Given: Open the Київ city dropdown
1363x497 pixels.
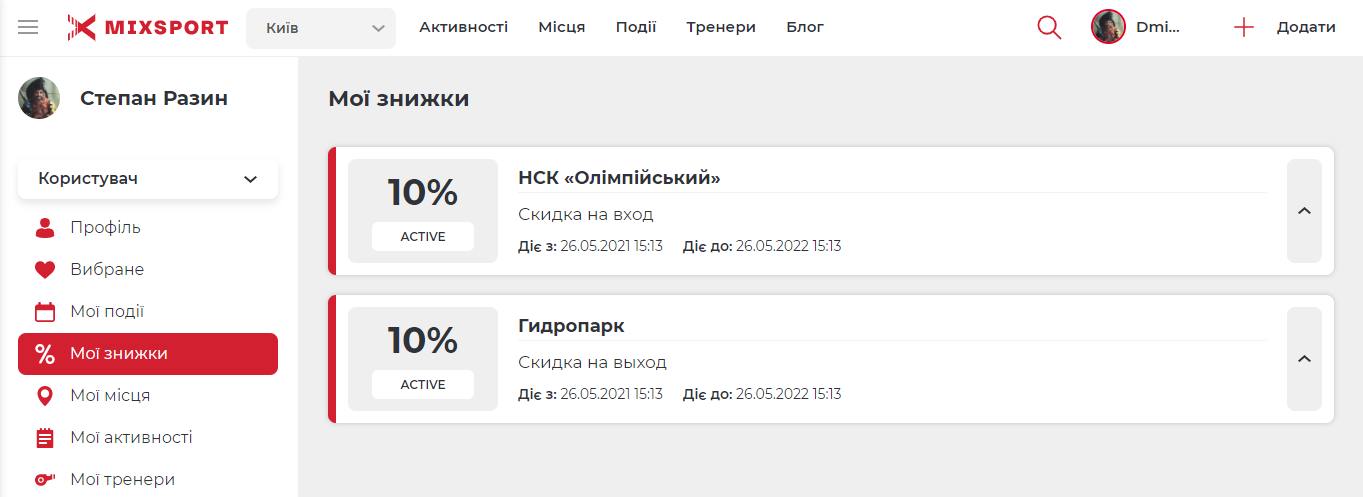Looking at the screenshot, I should pos(321,28).
